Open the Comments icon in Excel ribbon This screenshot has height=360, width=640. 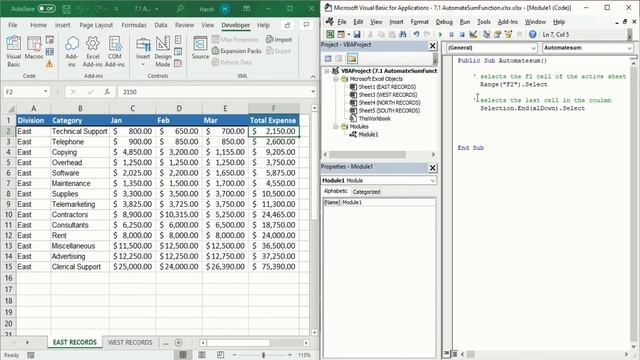click(306, 25)
